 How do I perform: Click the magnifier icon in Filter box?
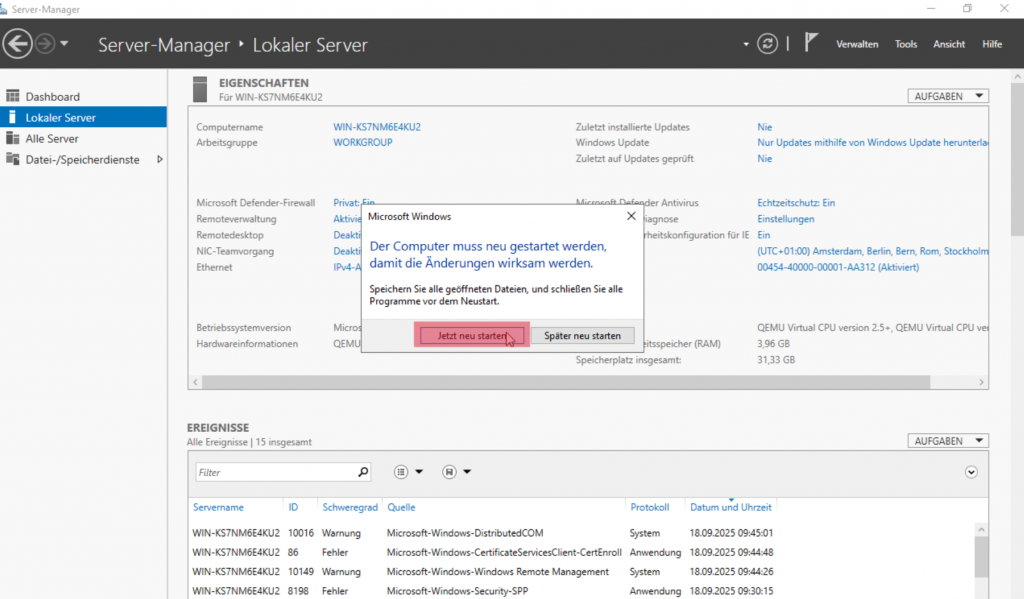click(x=363, y=472)
